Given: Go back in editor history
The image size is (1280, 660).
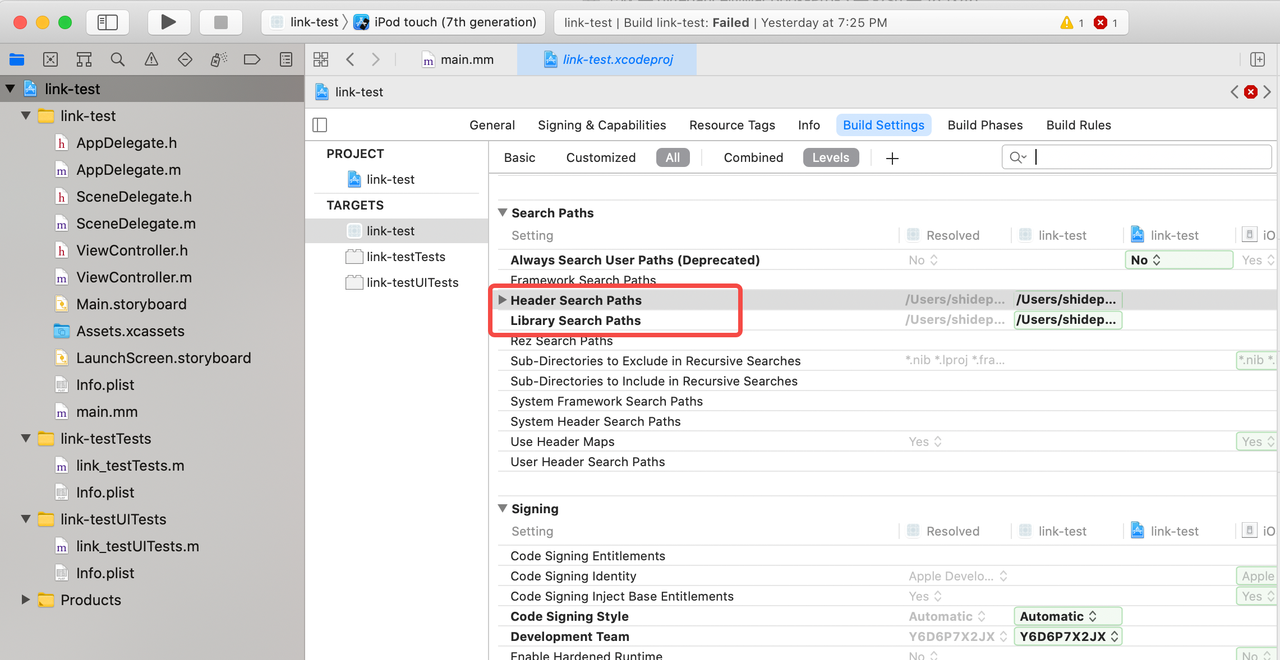Looking at the screenshot, I should click(x=350, y=59).
